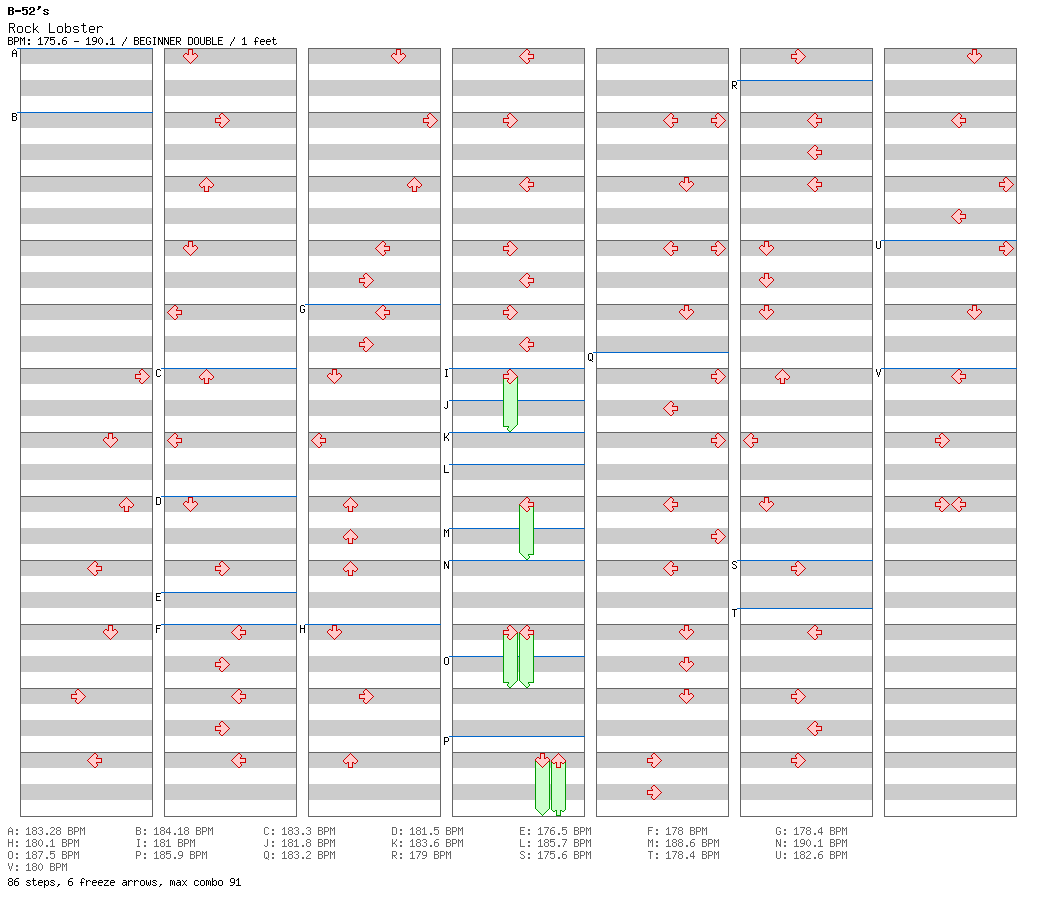The image size is (1040, 912).
Task: Select legend entry "C: 183.3 BPM"
Action: [299, 832]
